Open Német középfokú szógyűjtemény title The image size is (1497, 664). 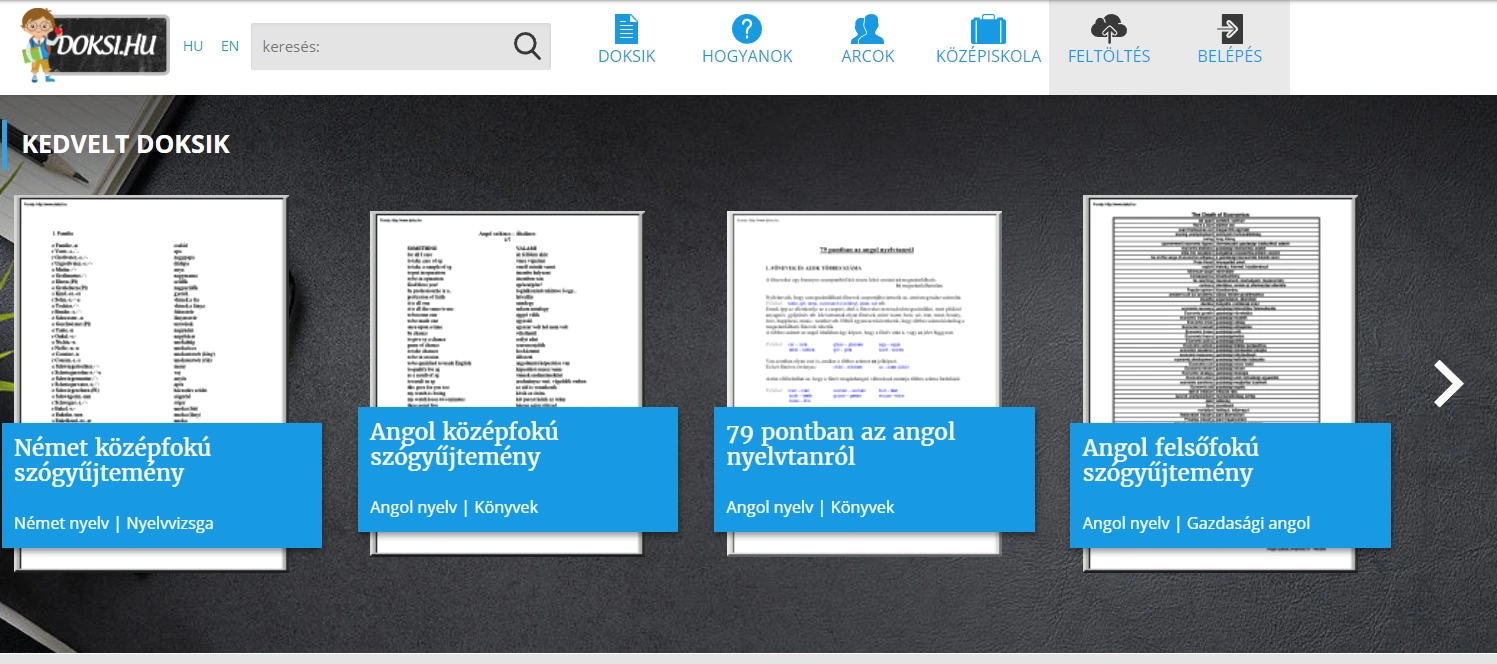[112, 460]
